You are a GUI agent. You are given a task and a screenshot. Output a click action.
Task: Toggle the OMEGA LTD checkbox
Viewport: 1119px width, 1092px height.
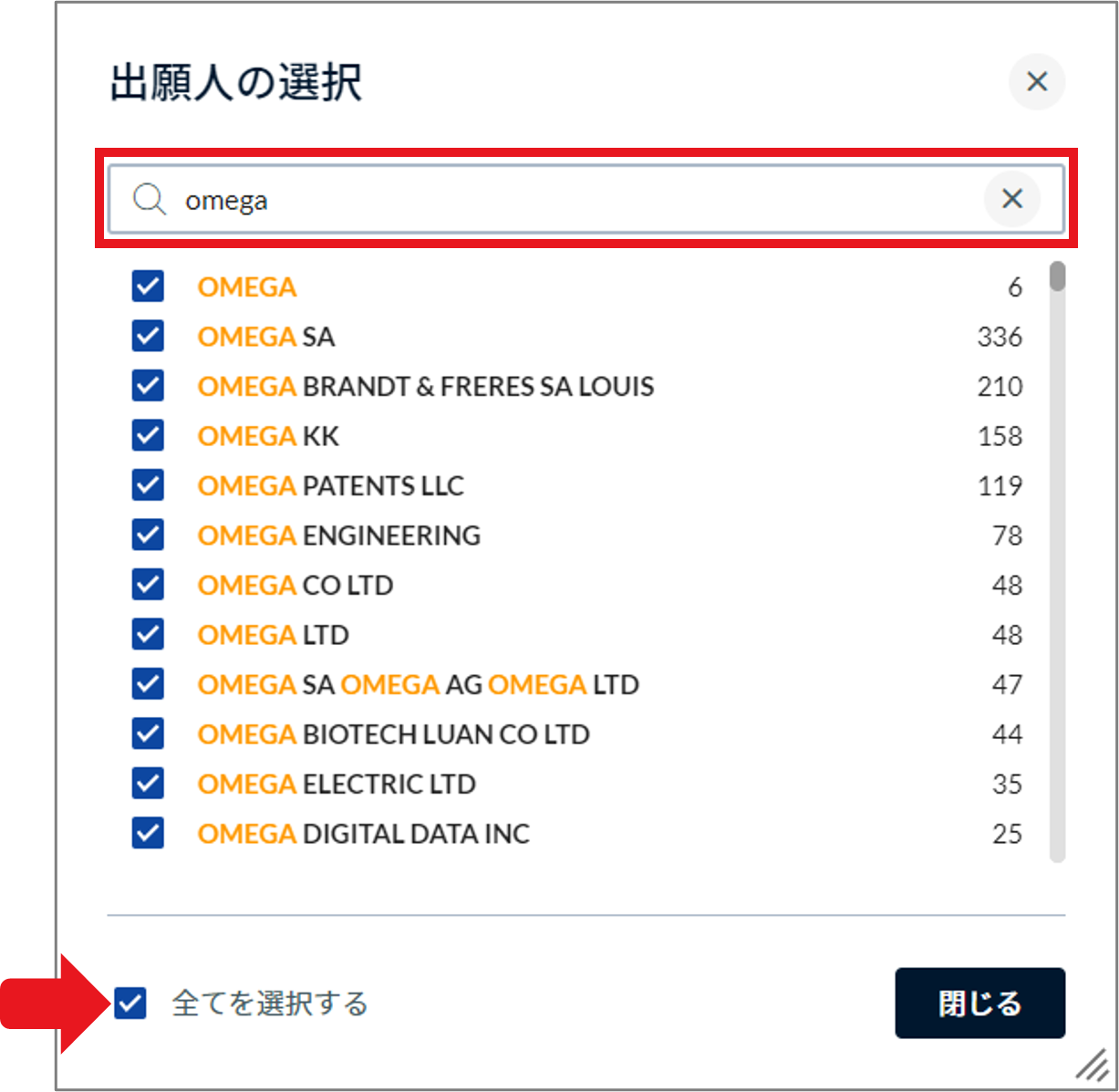148,634
